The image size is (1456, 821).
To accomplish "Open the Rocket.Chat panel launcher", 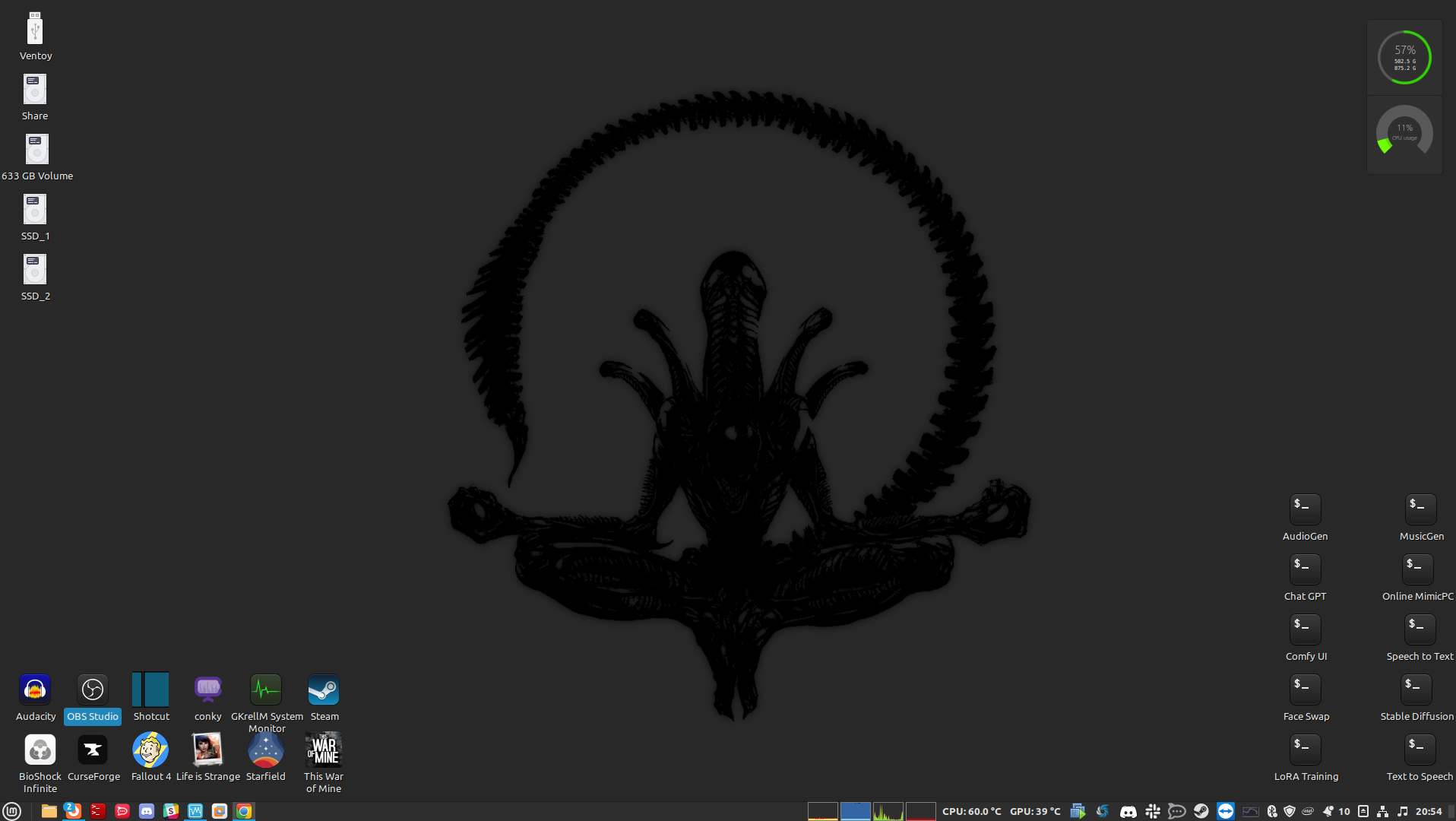I will (122, 811).
